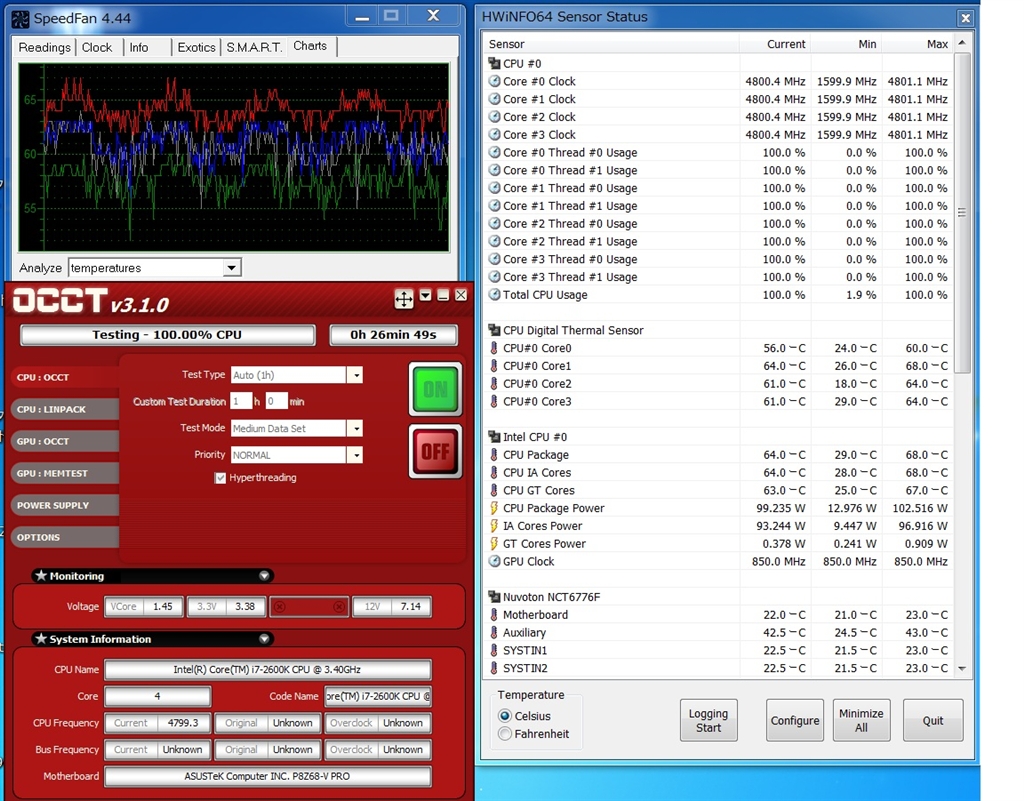The width and height of the screenshot is (1024, 801).
Task: Click the Nuvoton NCT6776F chip icon
Action: [x=494, y=597]
